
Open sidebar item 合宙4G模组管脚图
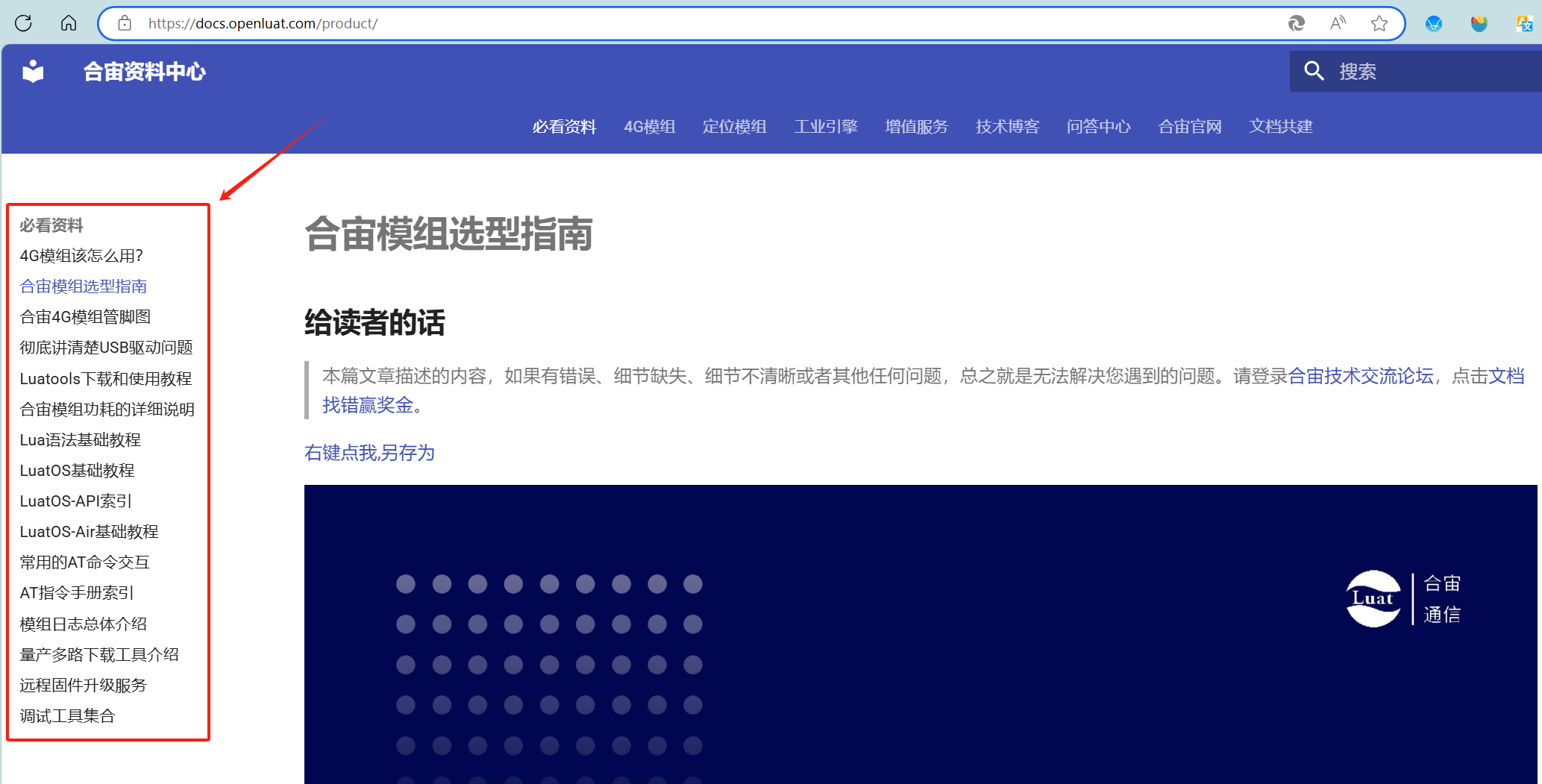[85, 317]
